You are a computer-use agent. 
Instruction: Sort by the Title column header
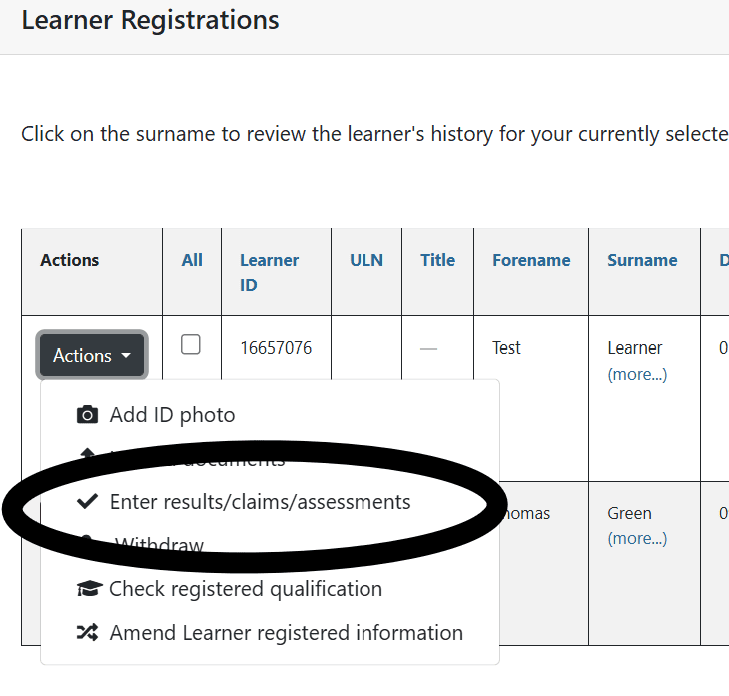(x=437, y=260)
